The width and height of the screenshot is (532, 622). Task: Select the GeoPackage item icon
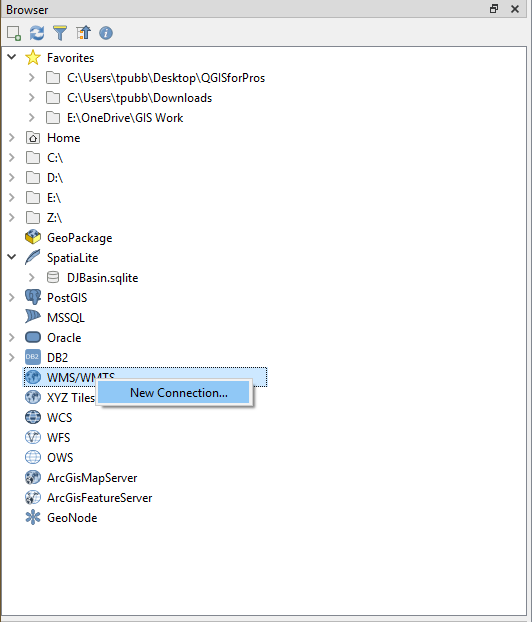tap(33, 237)
